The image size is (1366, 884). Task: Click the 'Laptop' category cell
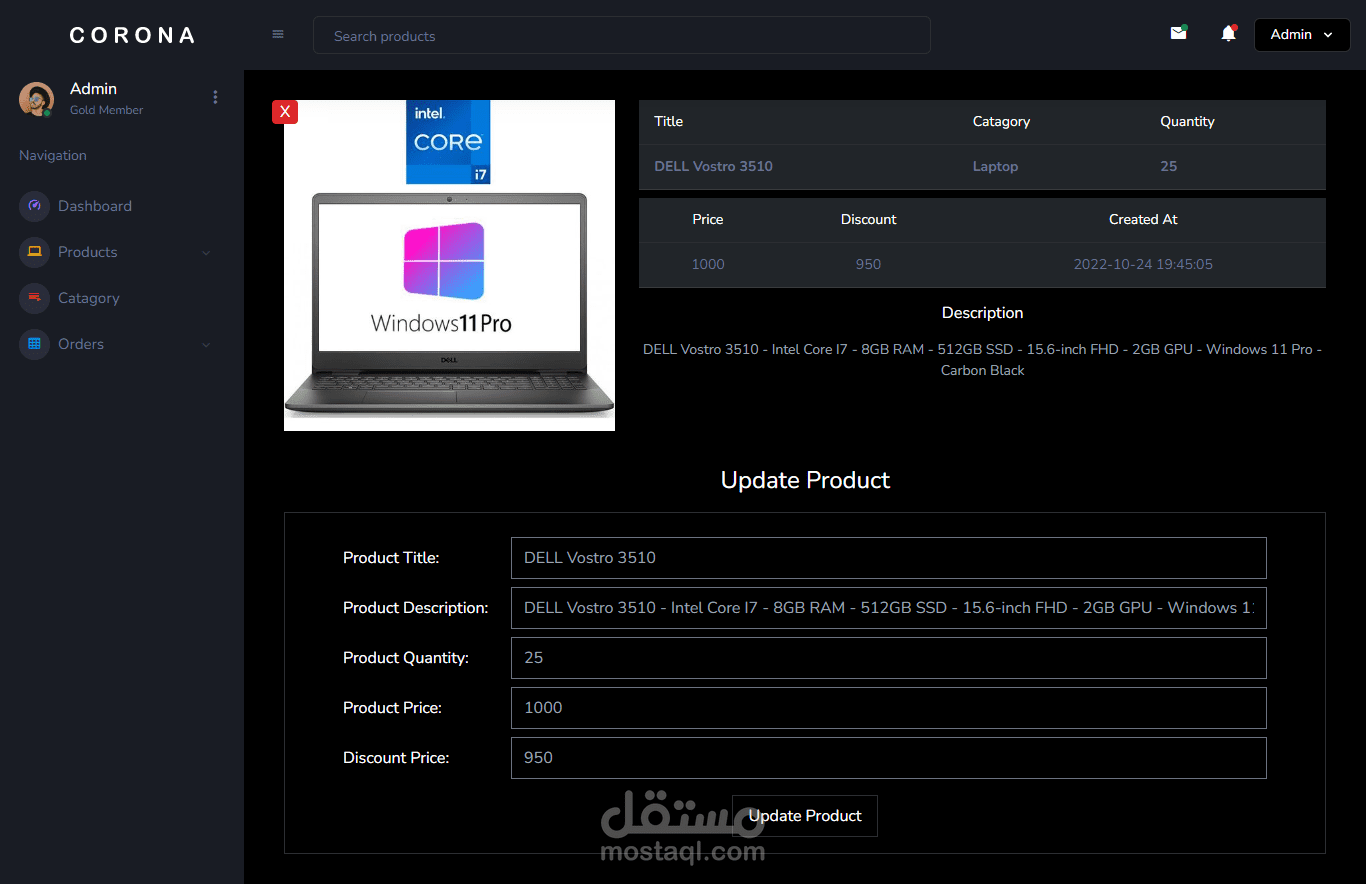click(995, 167)
